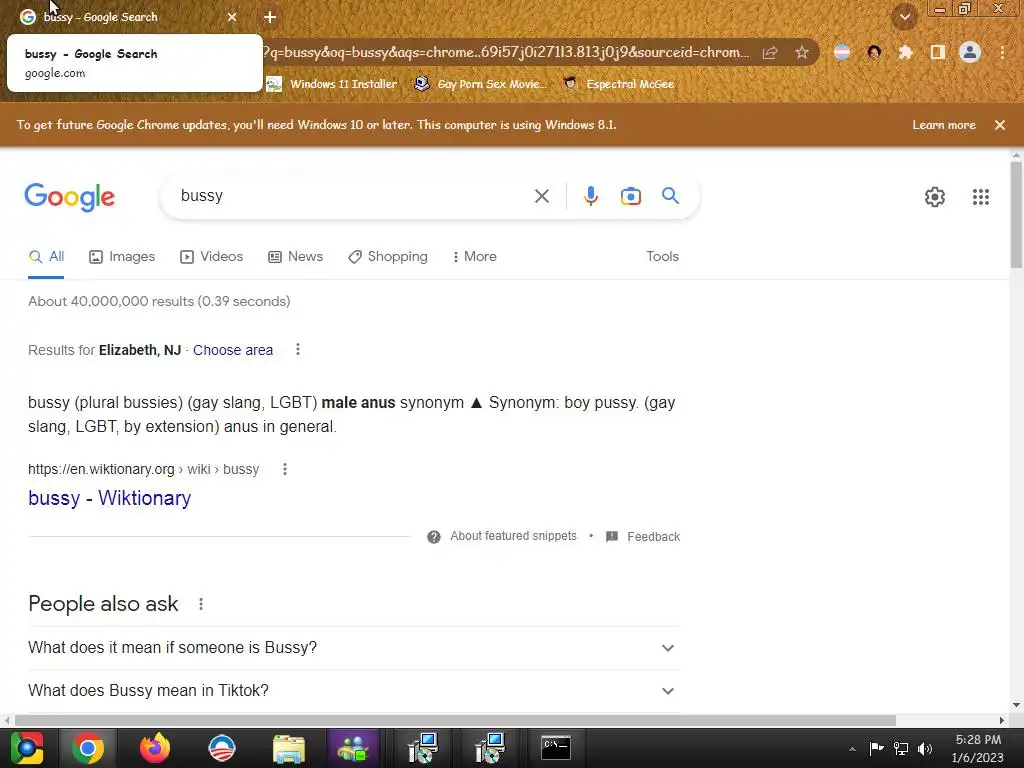Click the horizontal scrollbar thumb
This screenshot has width=1024, height=768.
(455, 720)
